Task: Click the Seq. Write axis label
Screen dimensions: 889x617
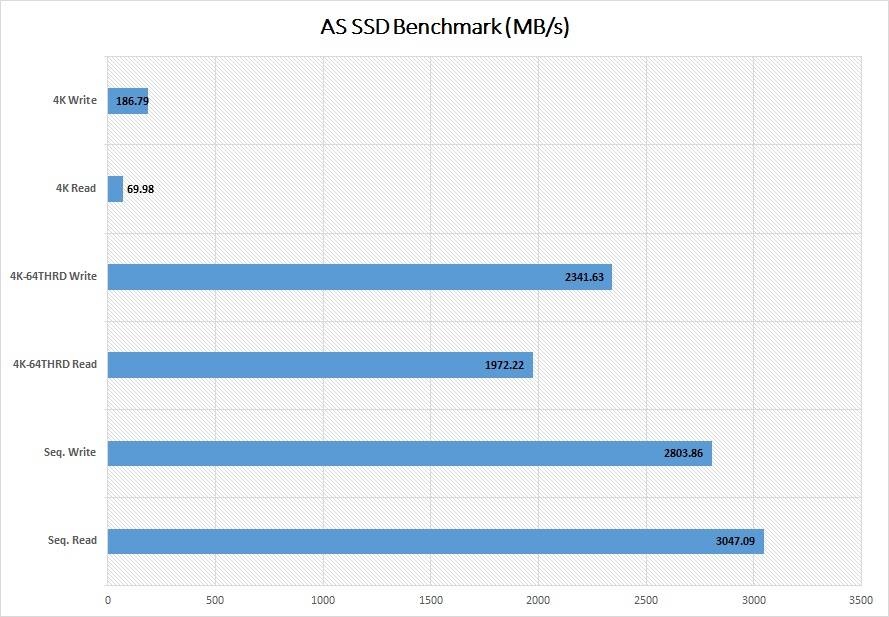Action: coord(70,453)
